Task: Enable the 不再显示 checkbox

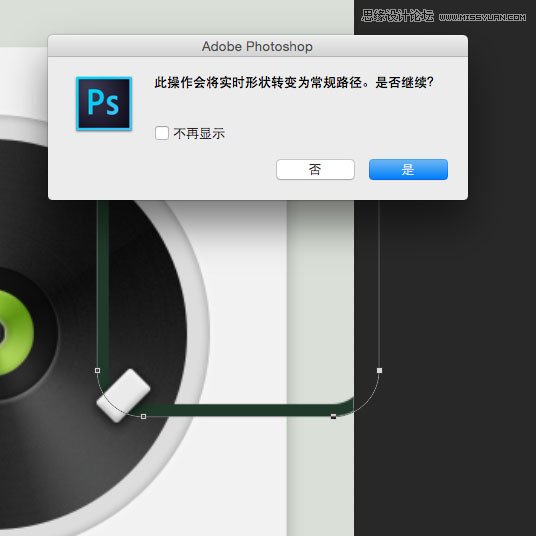Action: point(162,133)
